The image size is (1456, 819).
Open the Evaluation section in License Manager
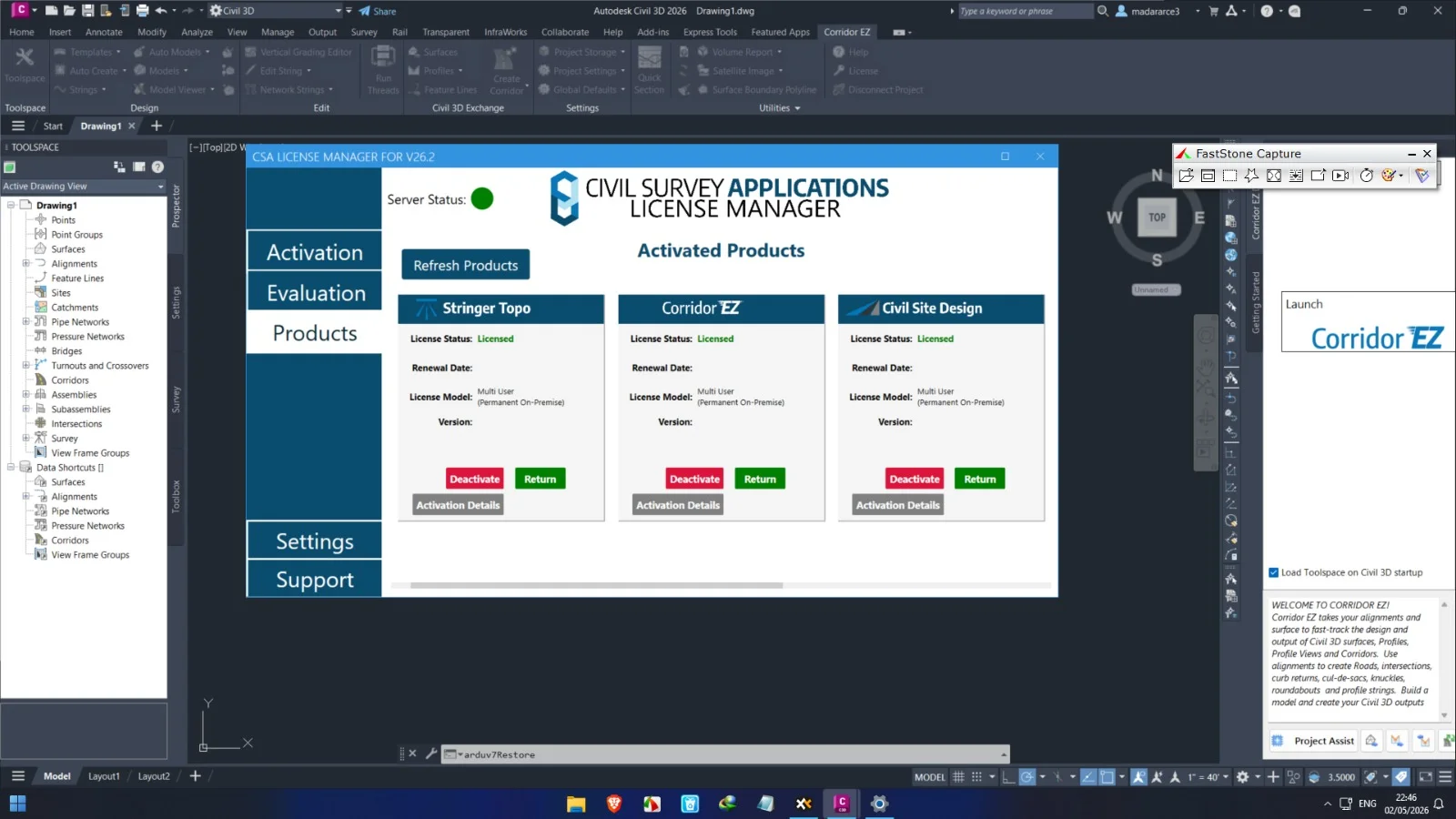pyautogui.click(x=314, y=293)
